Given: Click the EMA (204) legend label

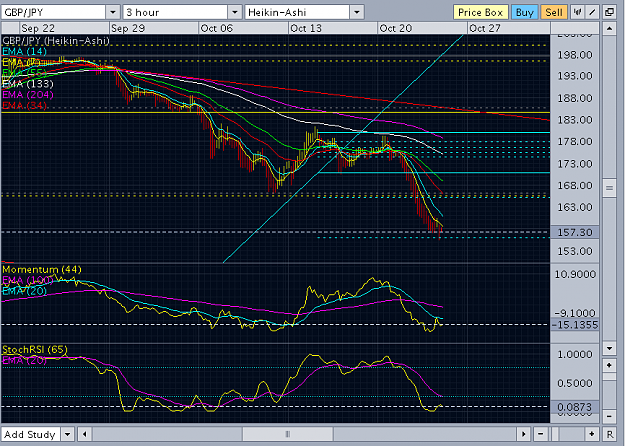Looking at the screenshot, I should (x=28, y=94).
